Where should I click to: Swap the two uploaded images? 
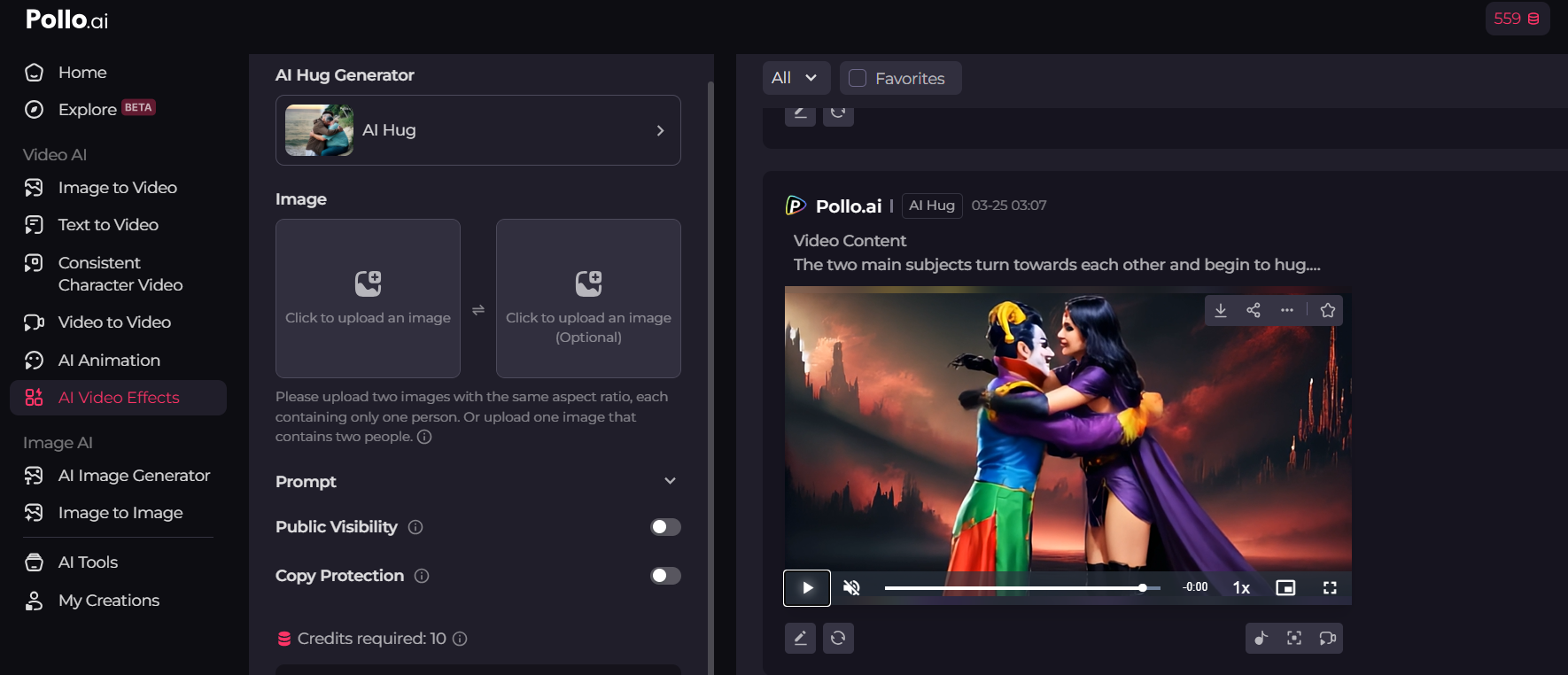tap(478, 310)
